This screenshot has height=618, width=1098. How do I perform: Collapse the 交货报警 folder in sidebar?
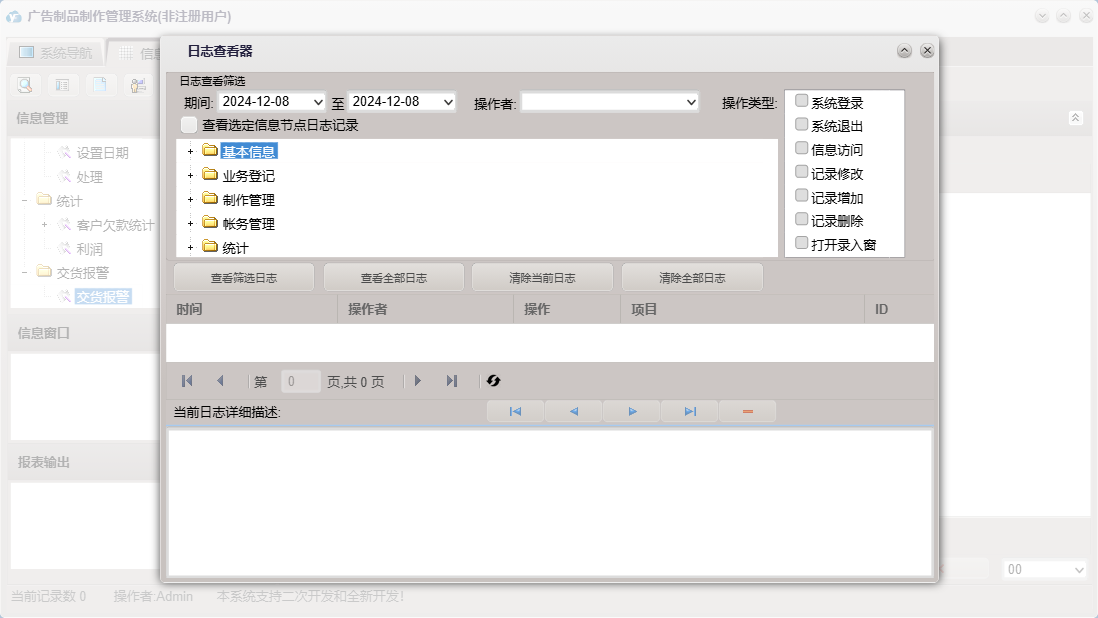[x=25, y=272]
